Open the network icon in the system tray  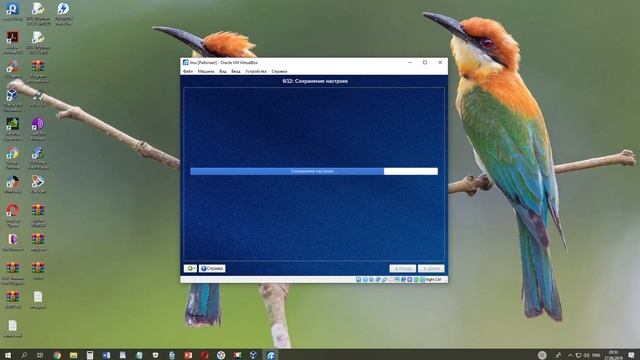[578, 355]
